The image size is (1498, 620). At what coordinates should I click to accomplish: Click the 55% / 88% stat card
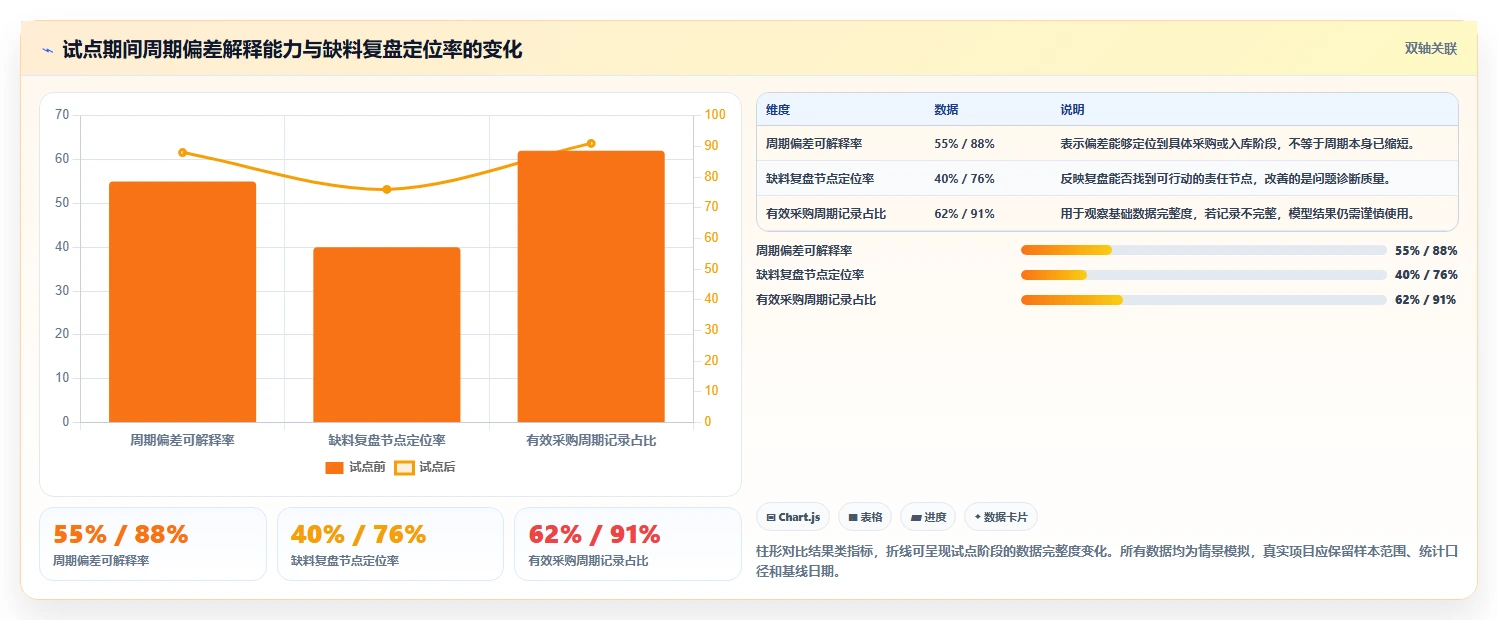click(x=153, y=544)
